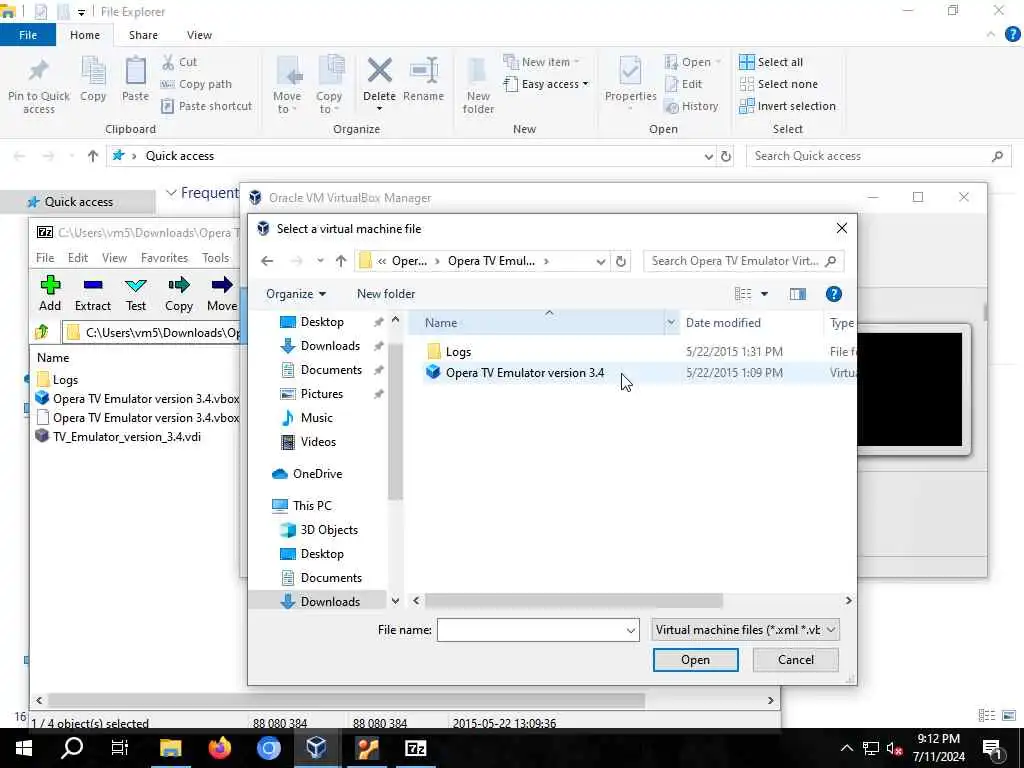This screenshot has width=1024, height=768.
Task: Refresh the file dialog folder listing
Action: click(x=621, y=261)
